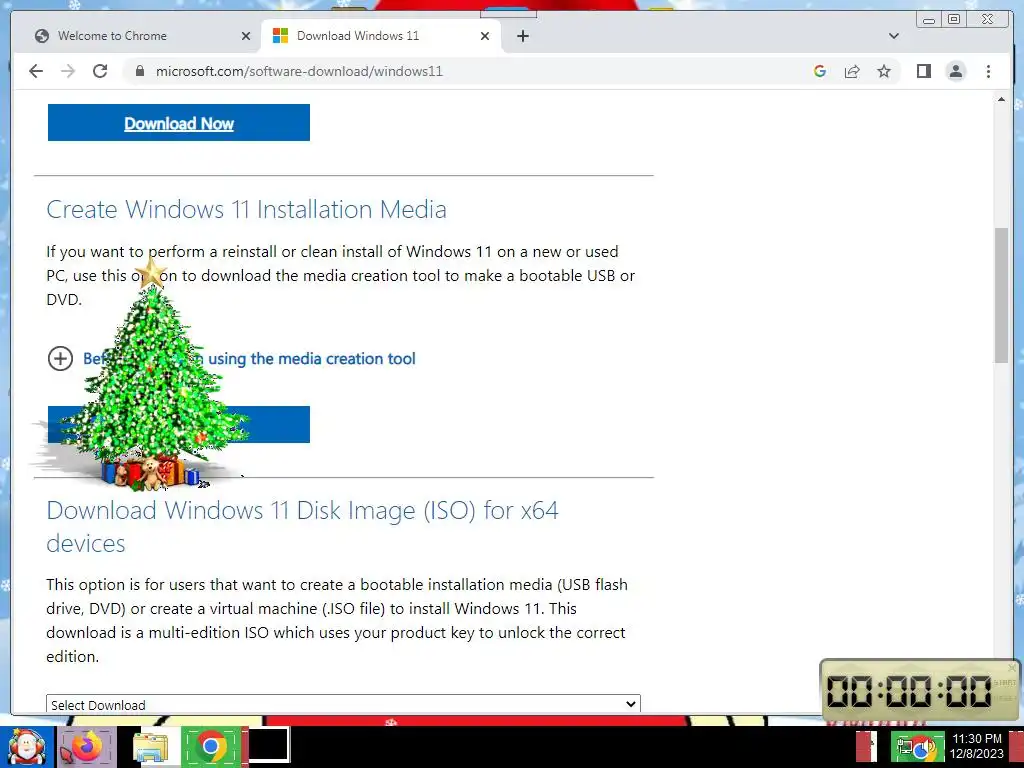This screenshot has width=1024, height=768.
Task: Click 'Create Windows 11 Installation Media' heading
Action: pos(246,209)
